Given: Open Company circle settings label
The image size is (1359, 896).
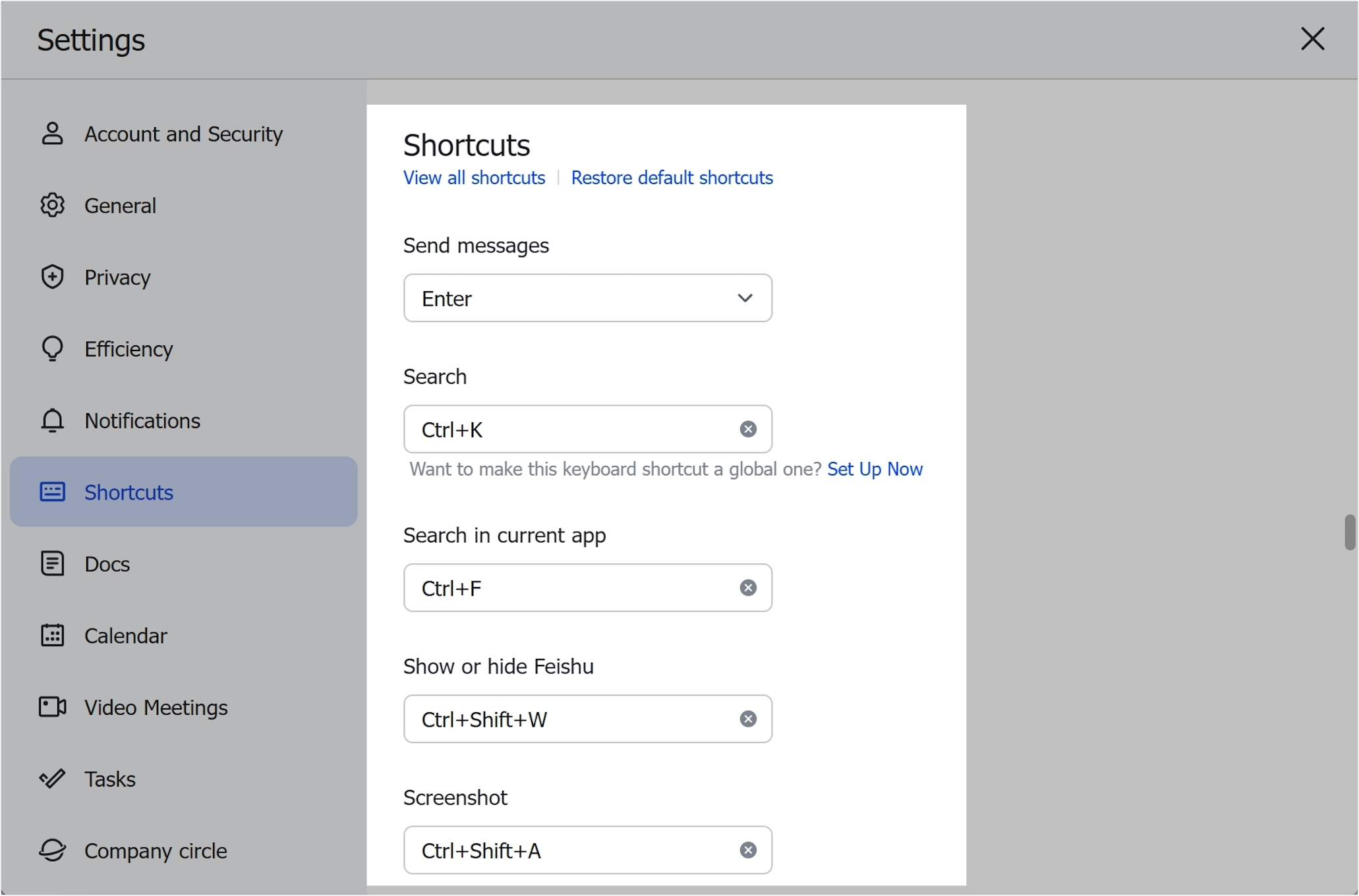Looking at the screenshot, I should click(156, 851).
